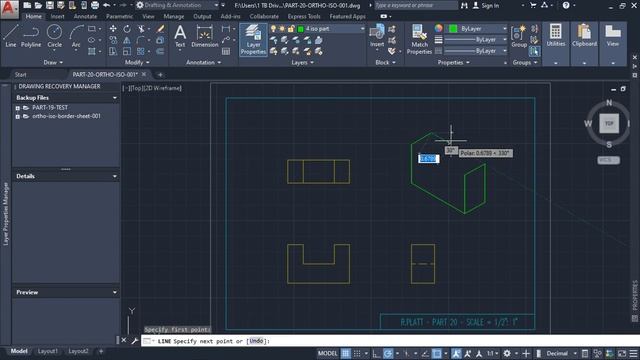This screenshot has height=360, width=640.
Task: Click the TOP face of the ViewCube
Action: tap(609, 123)
